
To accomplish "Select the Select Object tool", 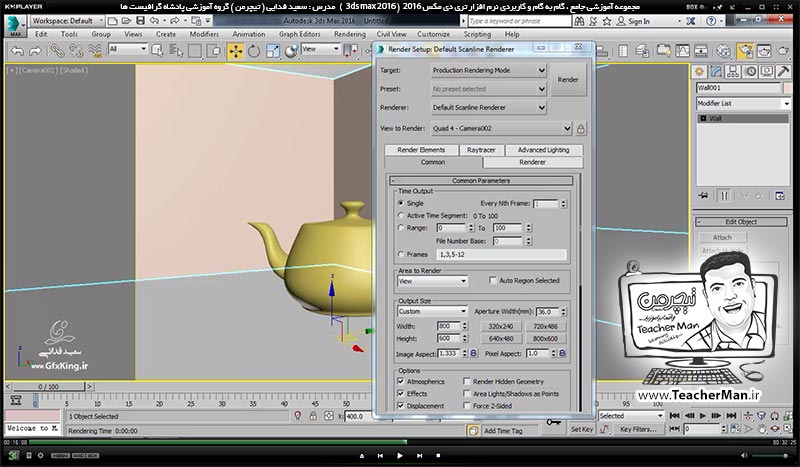I will point(157,51).
